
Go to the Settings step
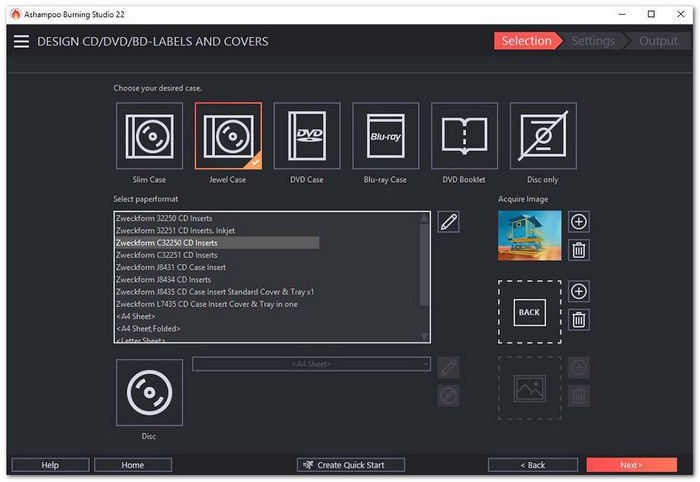(593, 41)
